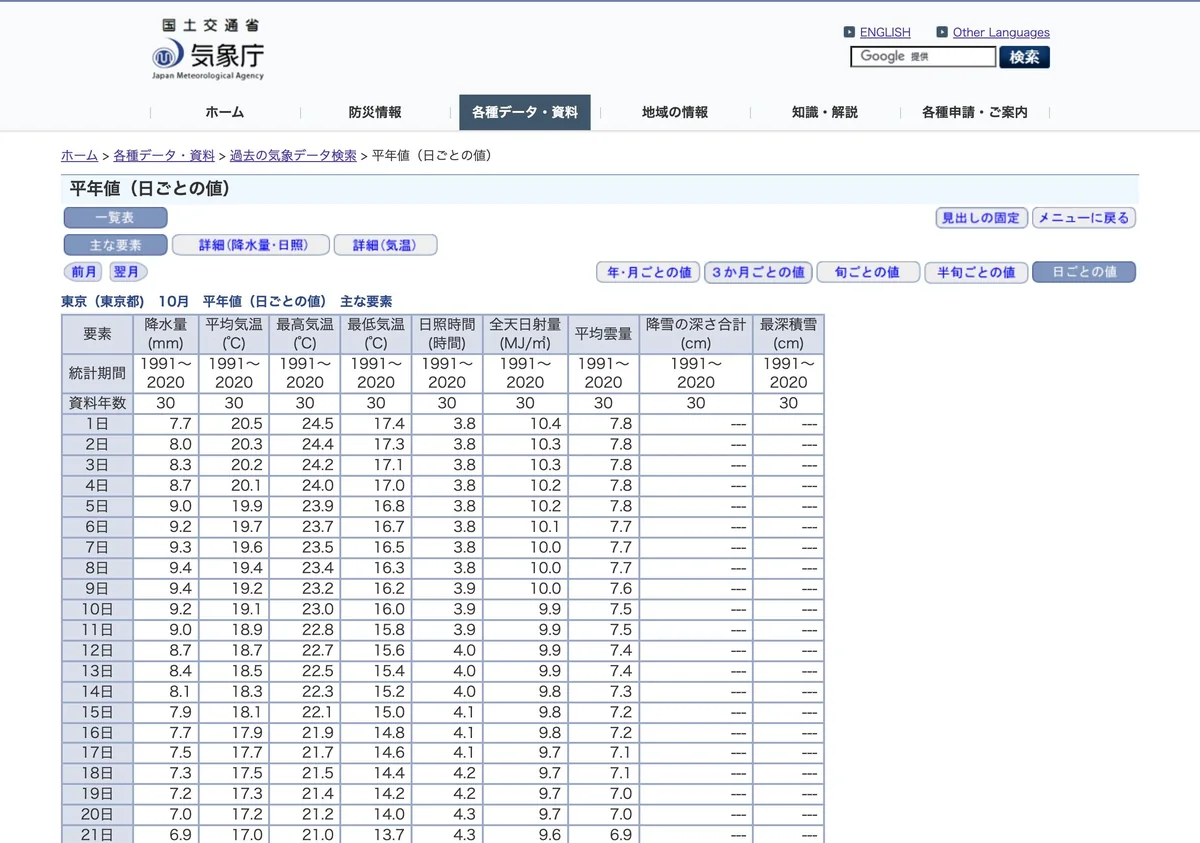Select the 15日 row label

(x=97, y=712)
